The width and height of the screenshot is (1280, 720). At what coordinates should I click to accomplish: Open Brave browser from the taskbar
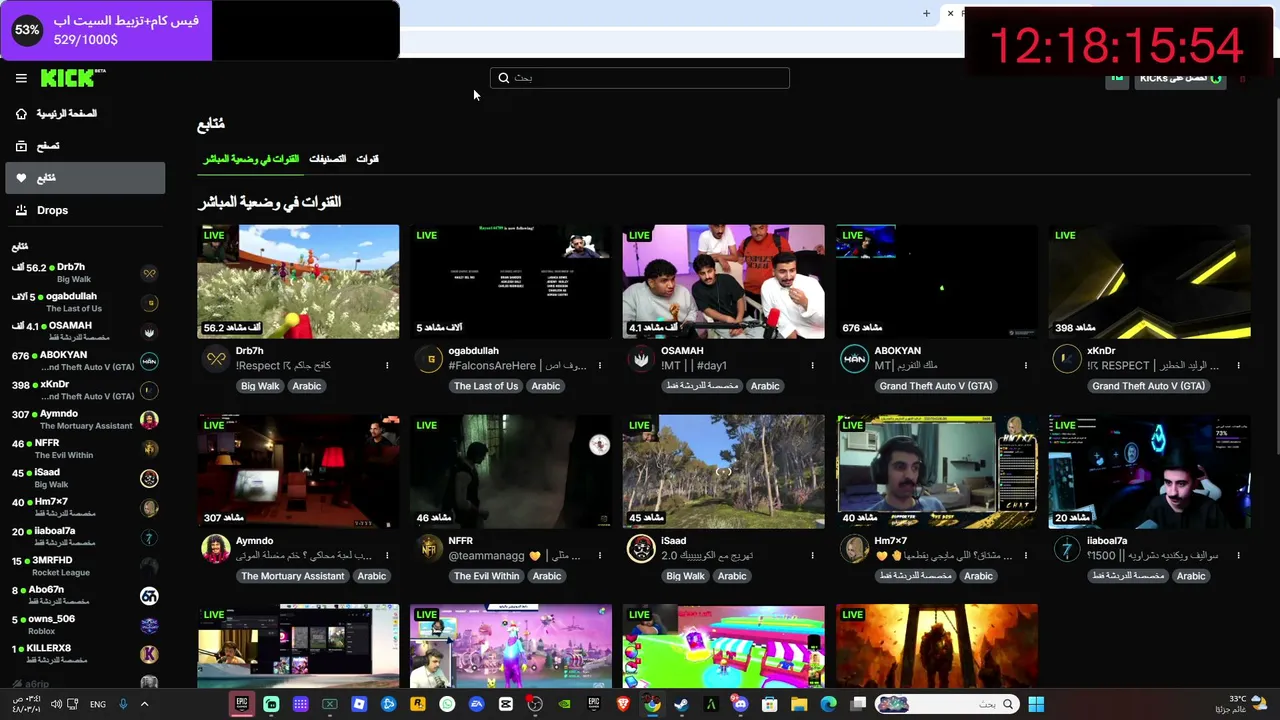pyautogui.click(x=624, y=704)
